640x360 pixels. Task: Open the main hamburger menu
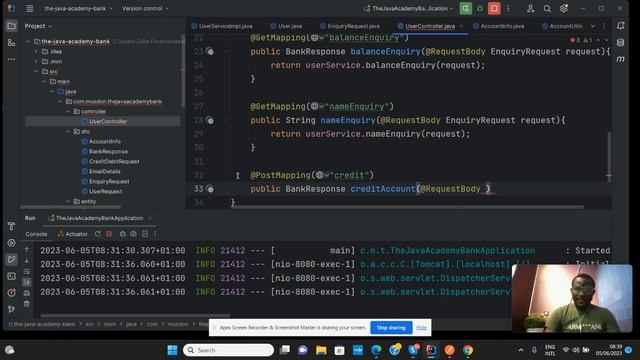[29, 9]
